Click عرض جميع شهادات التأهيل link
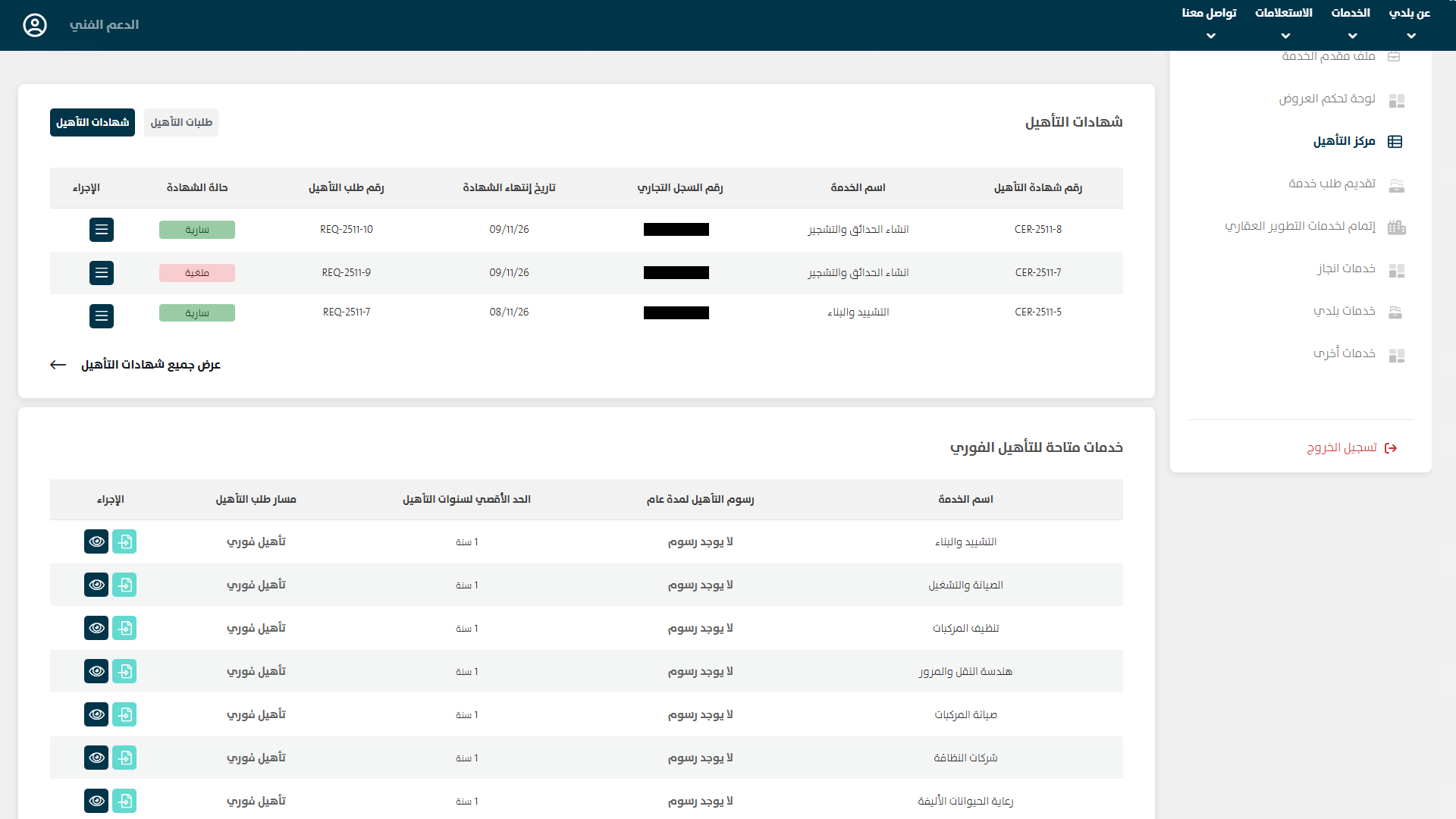 (150, 365)
